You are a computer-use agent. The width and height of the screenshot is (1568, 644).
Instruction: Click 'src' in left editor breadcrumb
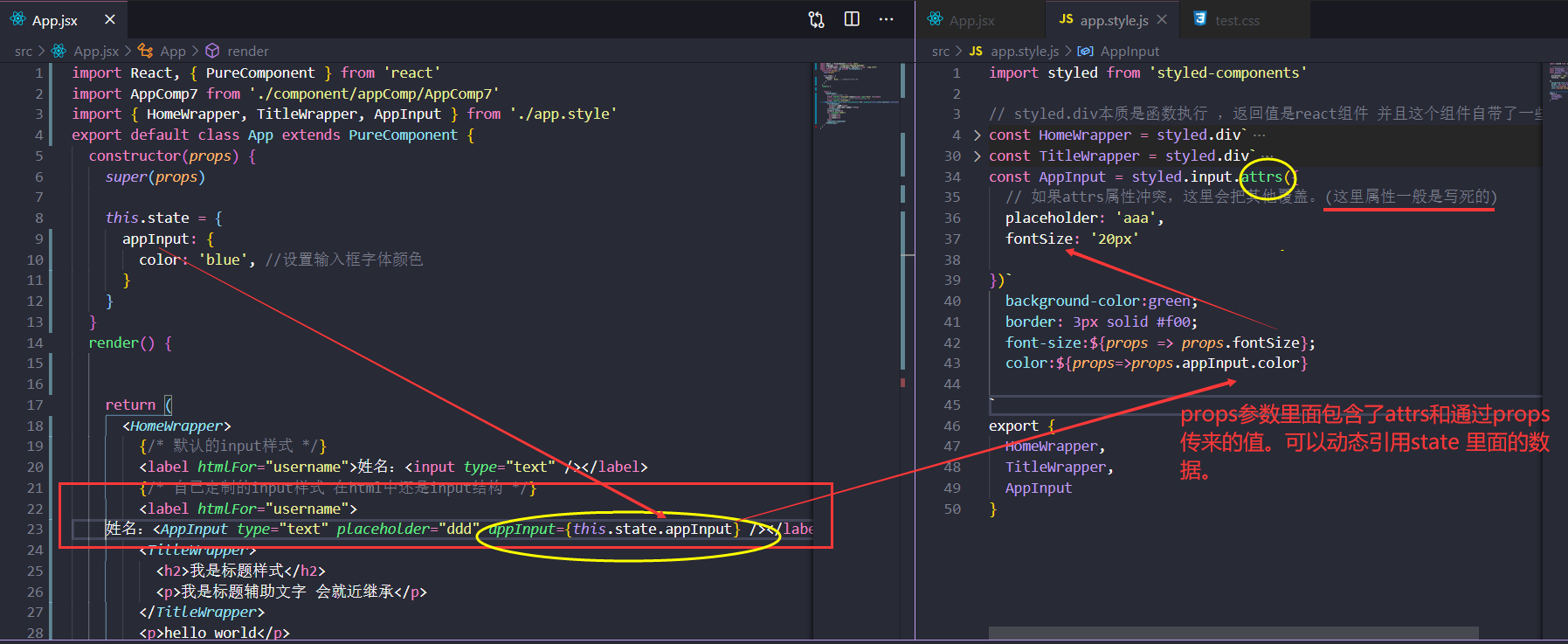point(24,52)
